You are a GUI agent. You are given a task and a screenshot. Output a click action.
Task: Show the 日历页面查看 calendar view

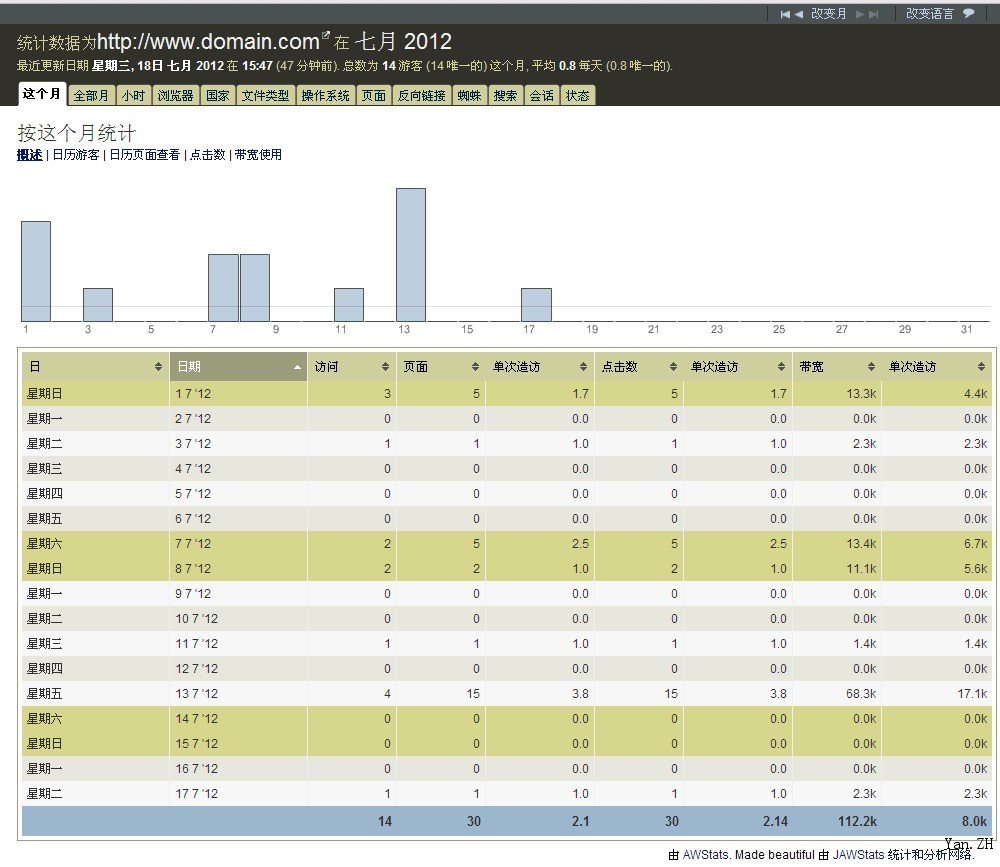click(145, 154)
